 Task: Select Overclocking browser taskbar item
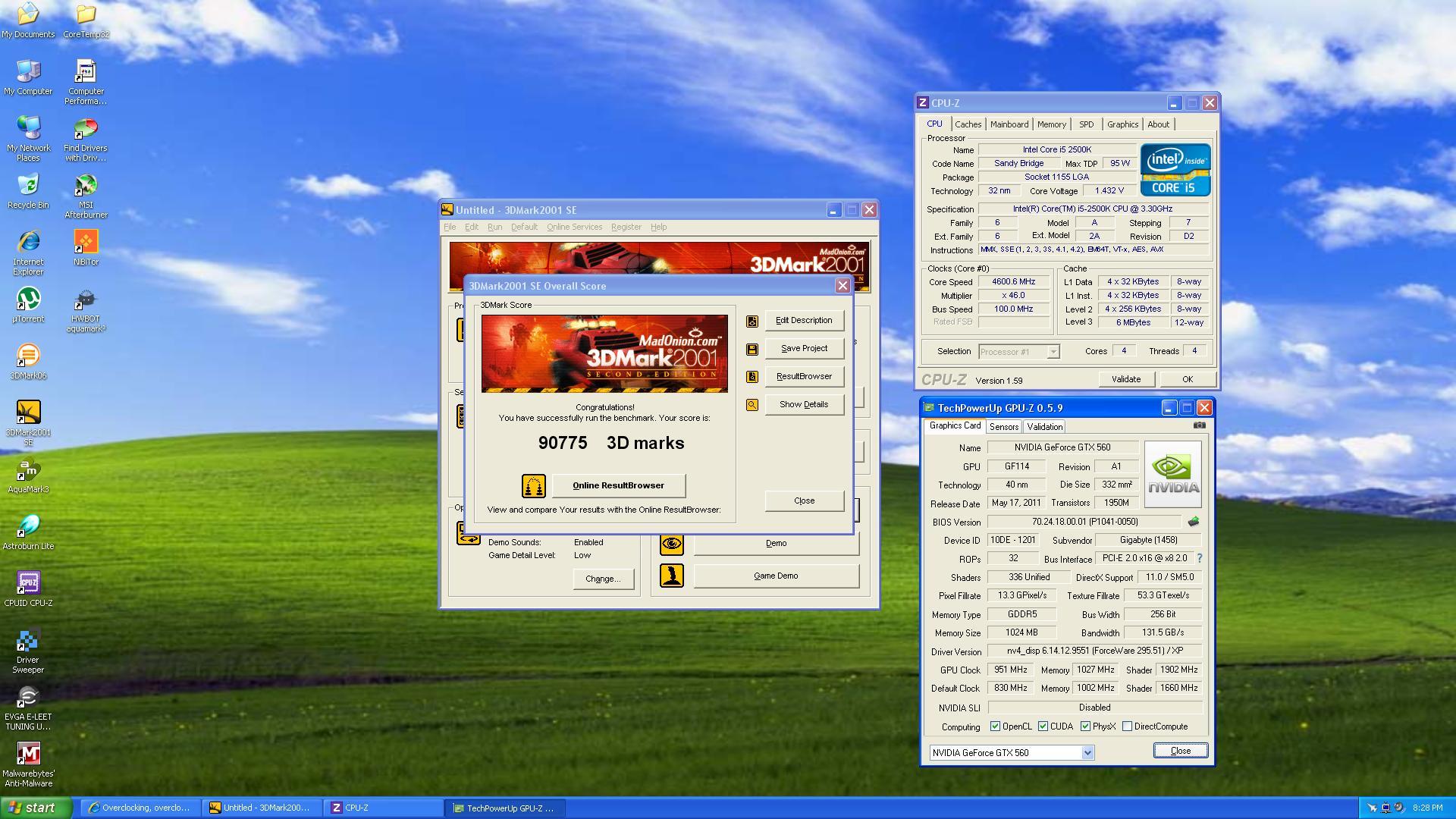141,808
